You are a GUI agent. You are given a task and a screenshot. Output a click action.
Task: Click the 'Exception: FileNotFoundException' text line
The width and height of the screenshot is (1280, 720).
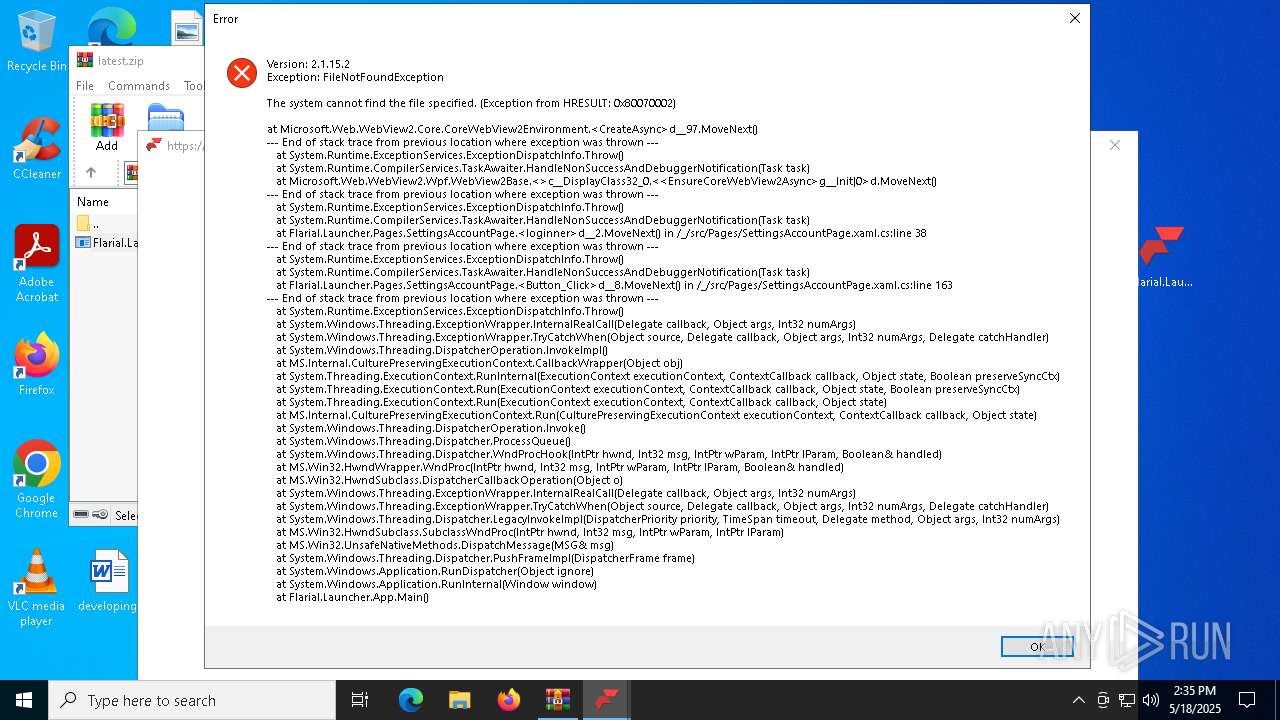click(355, 77)
